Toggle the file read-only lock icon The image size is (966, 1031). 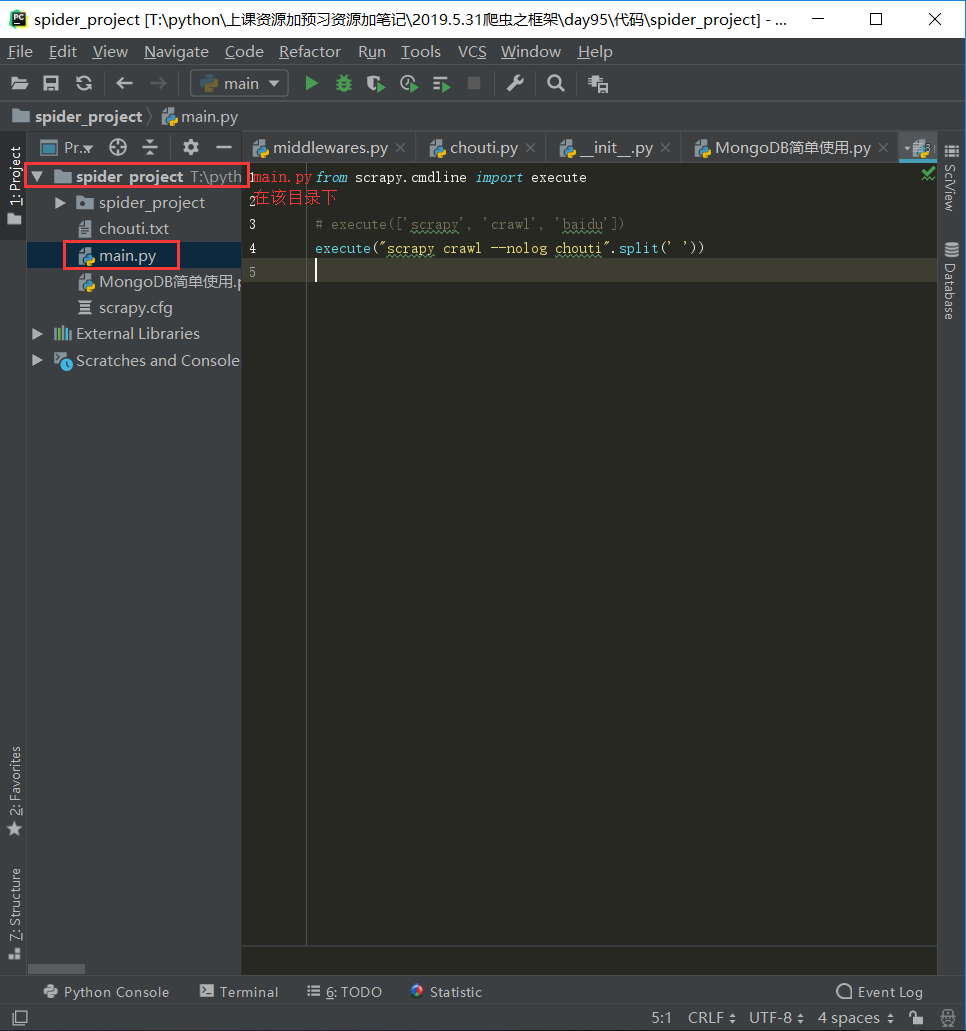tap(915, 1018)
